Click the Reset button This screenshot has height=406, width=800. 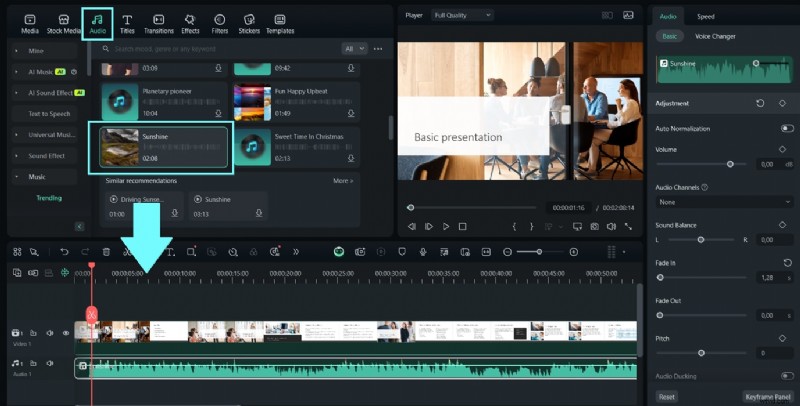667,397
